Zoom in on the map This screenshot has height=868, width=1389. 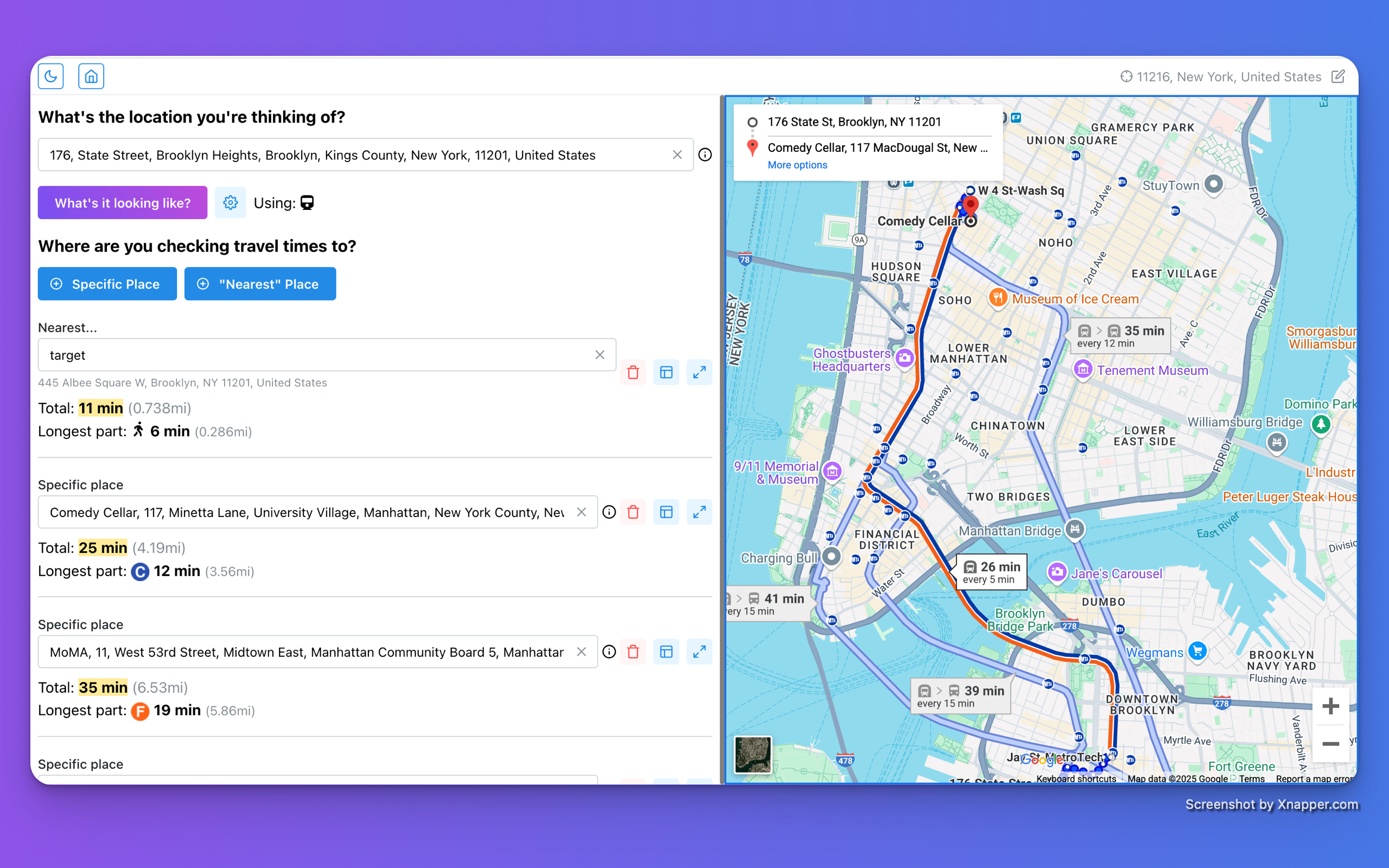click(1330, 706)
